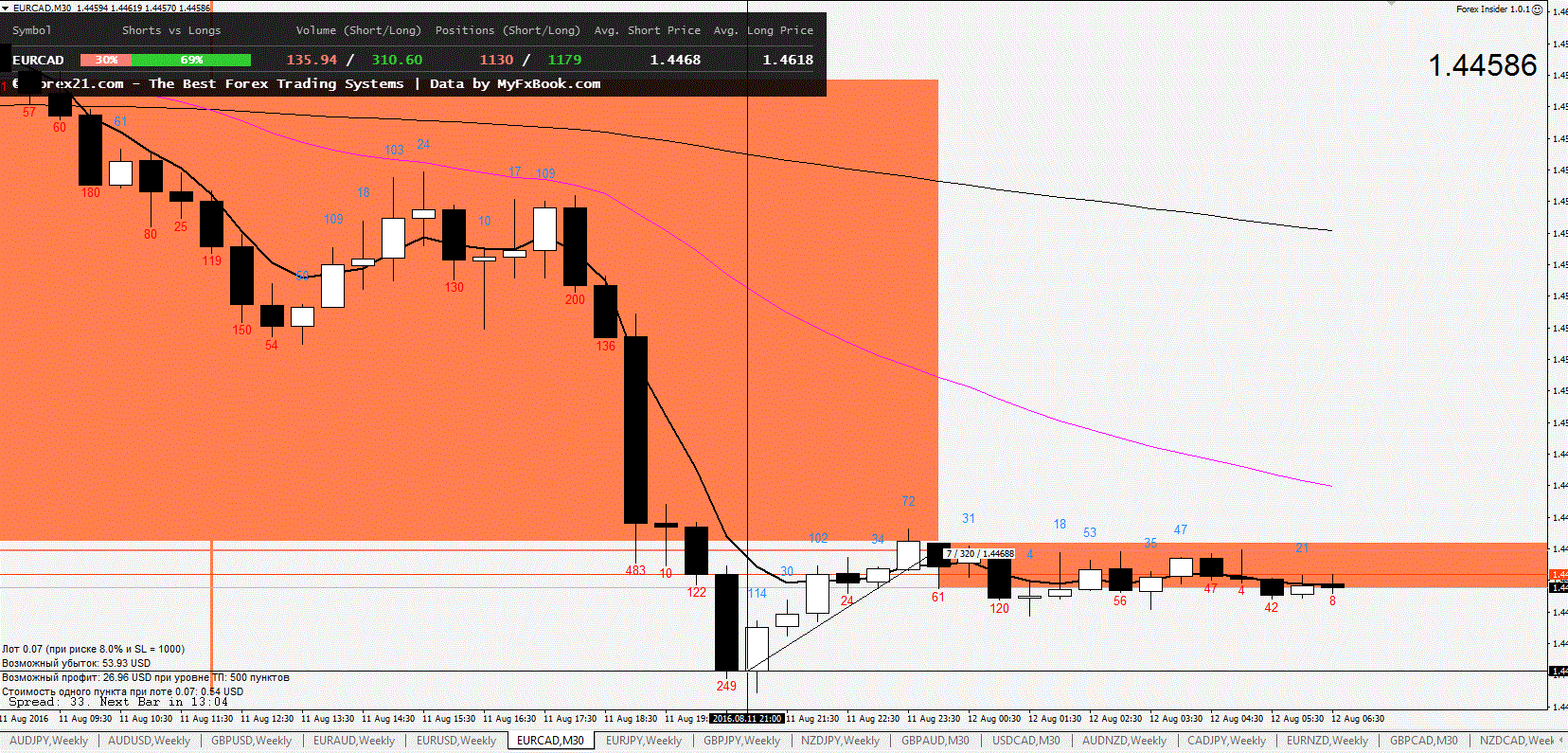This screenshot has height=753, width=1568.
Task: Click the EURCAD symbol in sentiment panel
Action: click(x=38, y=60)
